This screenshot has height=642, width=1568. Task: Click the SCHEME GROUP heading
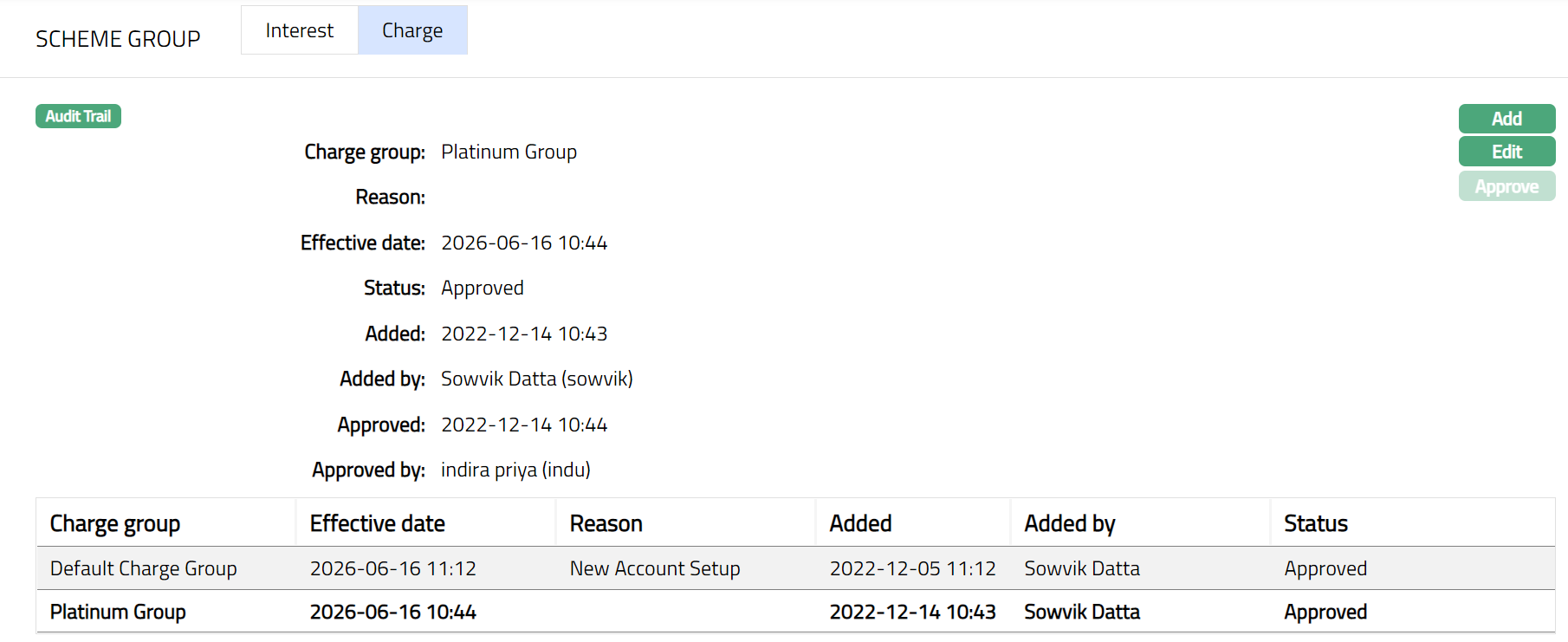118,39
